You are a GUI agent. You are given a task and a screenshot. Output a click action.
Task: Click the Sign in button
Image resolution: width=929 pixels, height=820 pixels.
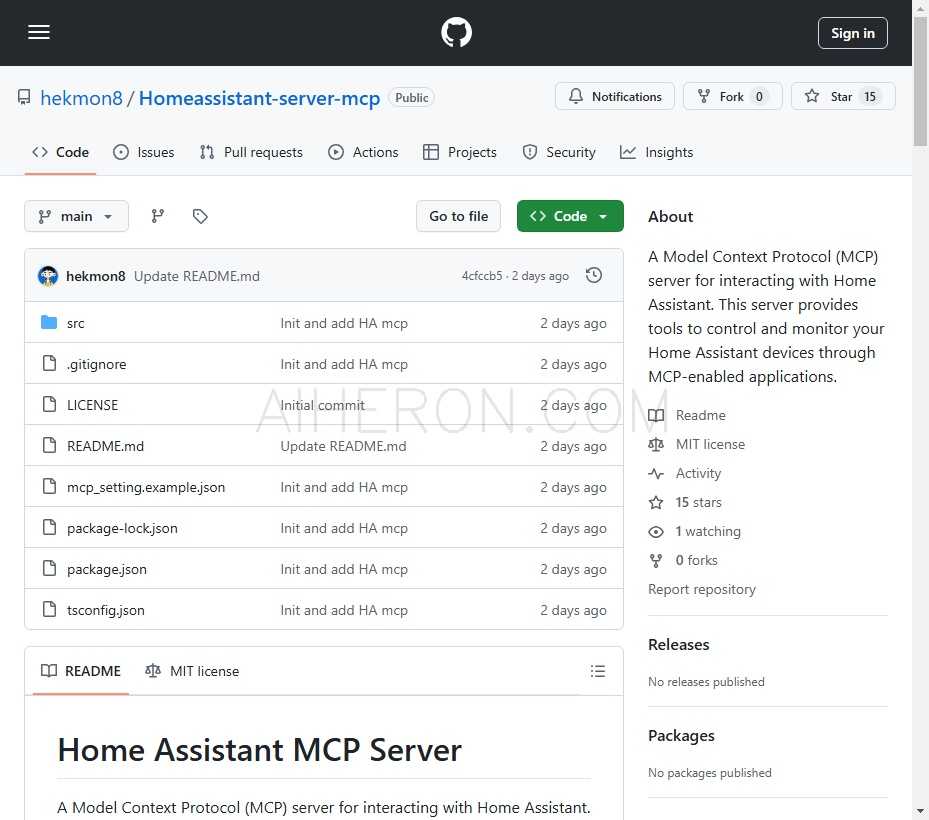pyautogui.click(x=852, y=32)
